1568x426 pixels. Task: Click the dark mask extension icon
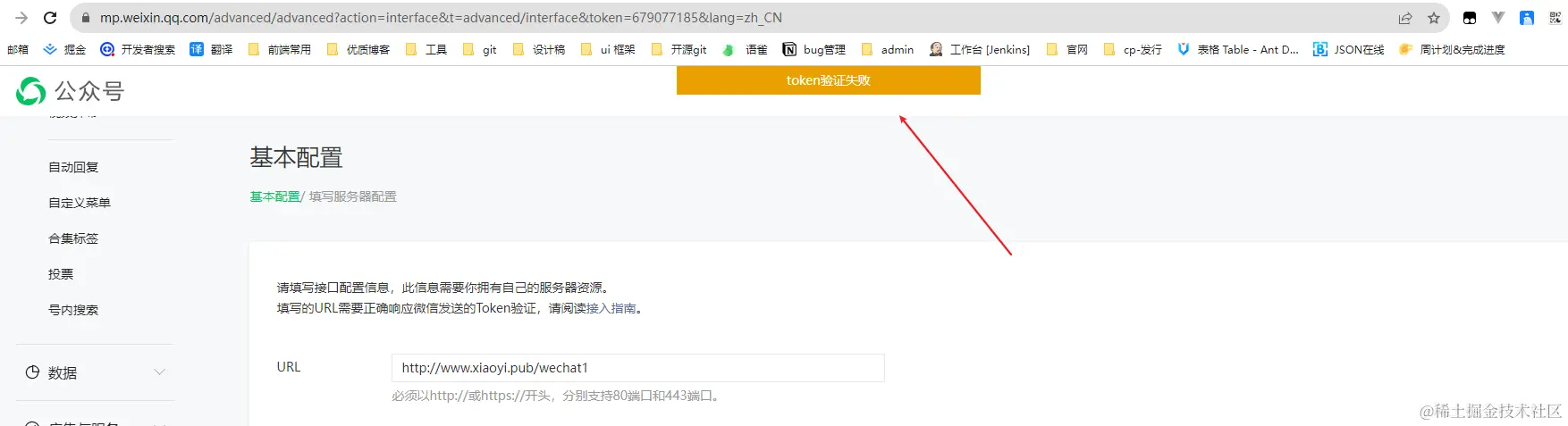[x=1470, y=18]
